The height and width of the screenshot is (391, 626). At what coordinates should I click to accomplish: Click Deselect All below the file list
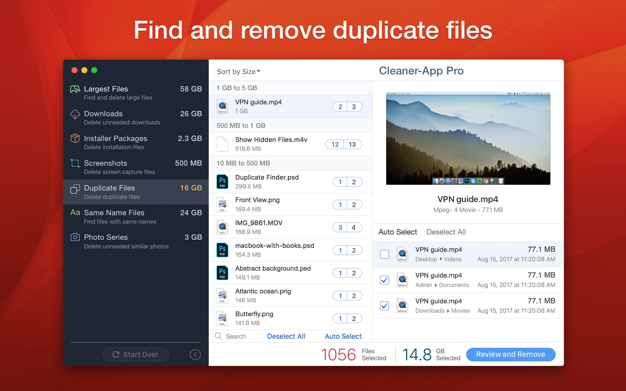point(286,336)
